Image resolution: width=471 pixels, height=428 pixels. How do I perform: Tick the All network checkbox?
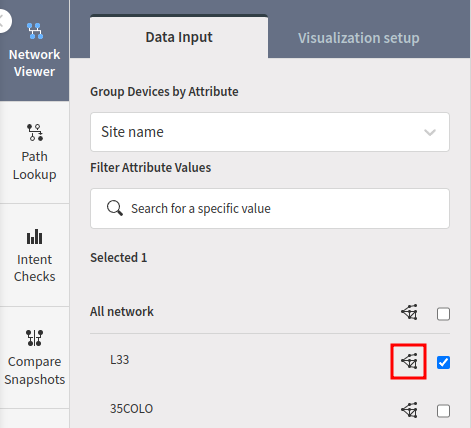(x=443, y=314)
